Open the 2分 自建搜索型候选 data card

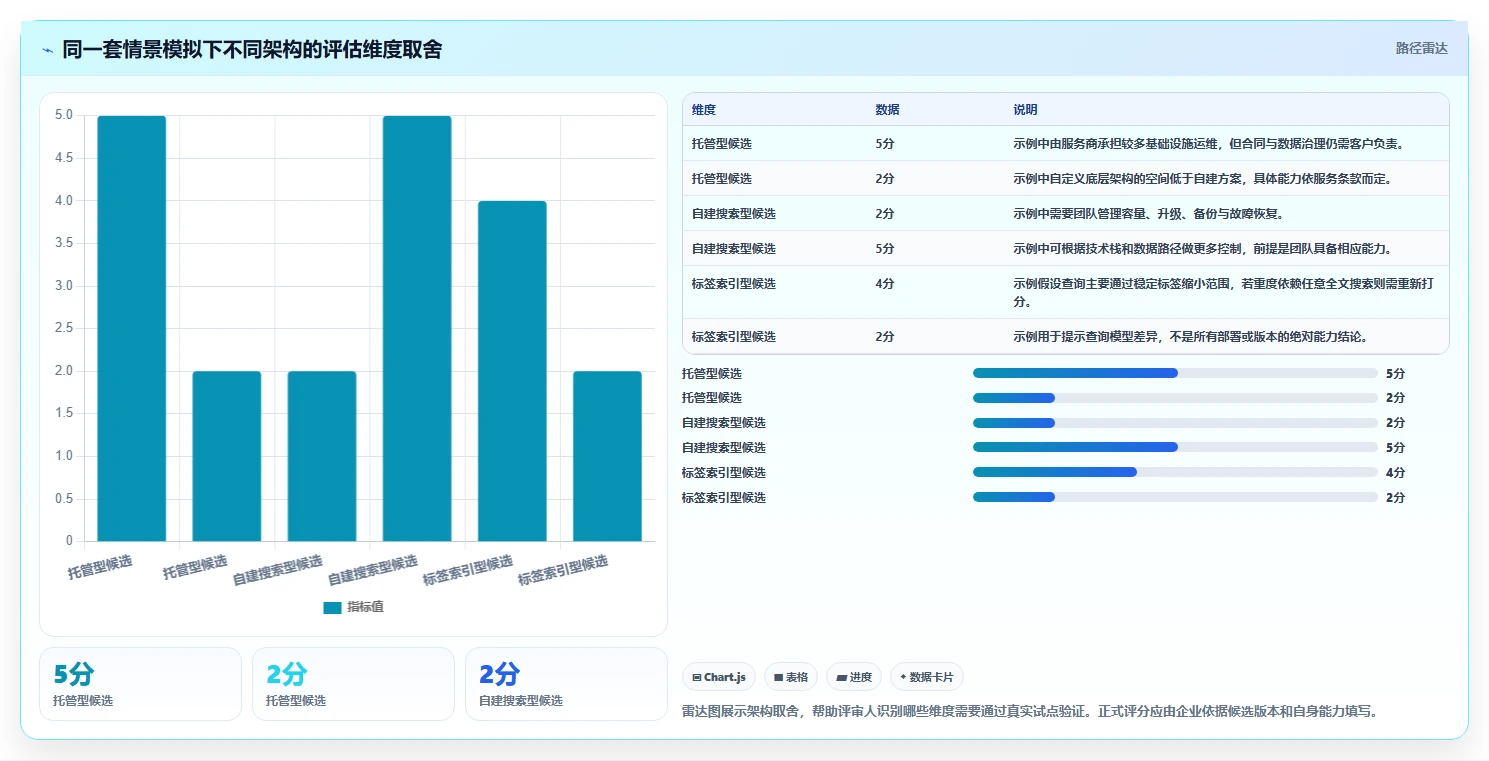[566, 684]
